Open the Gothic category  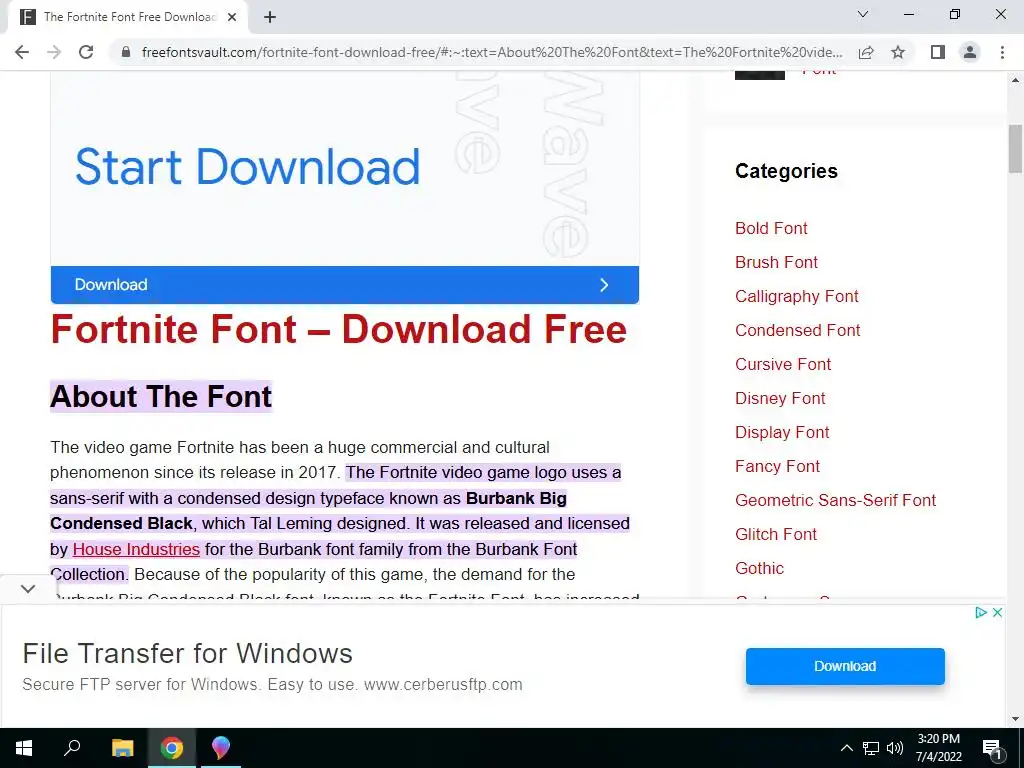coord(760,568)
